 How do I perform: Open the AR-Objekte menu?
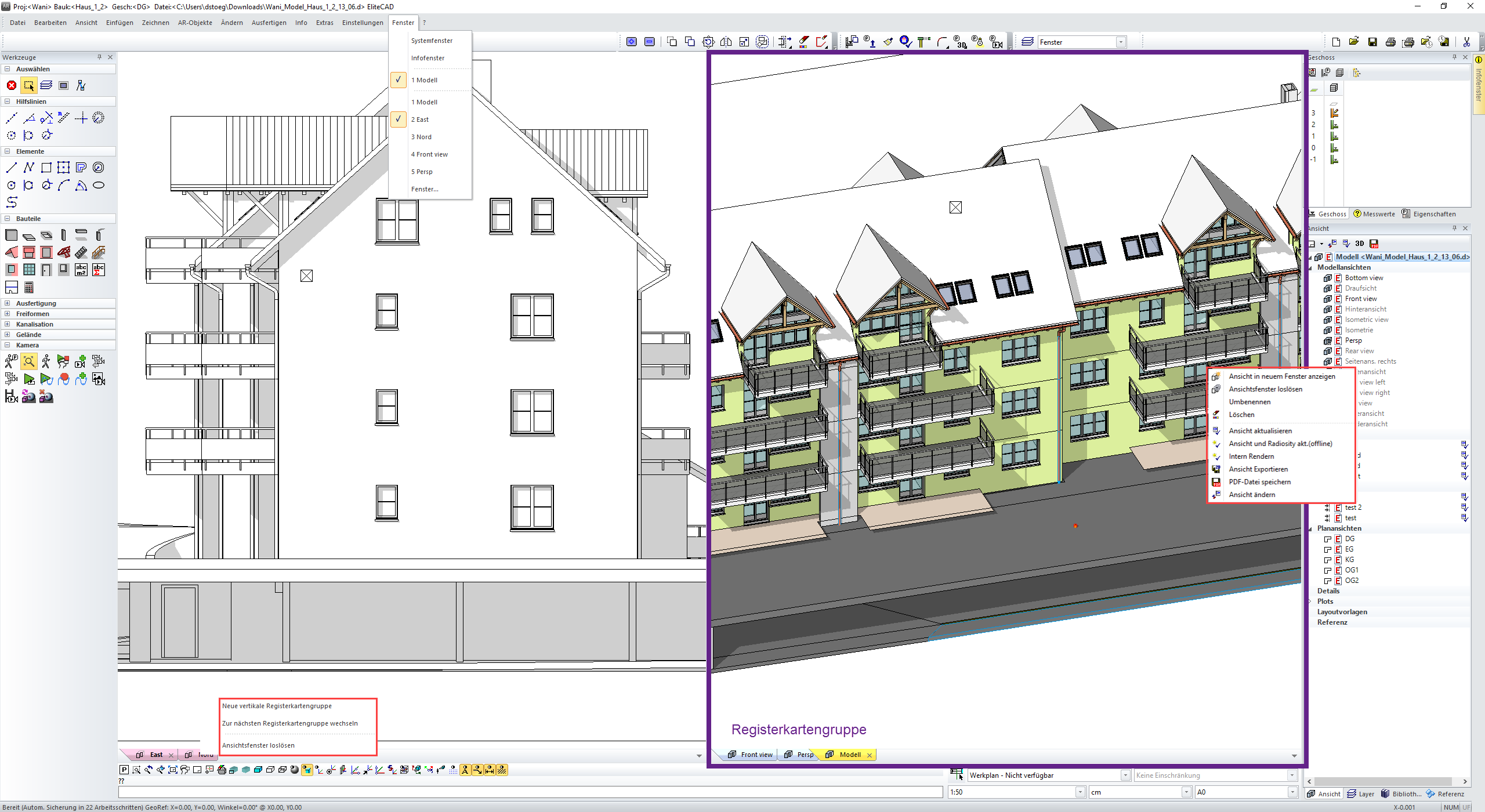coord(195,23)
